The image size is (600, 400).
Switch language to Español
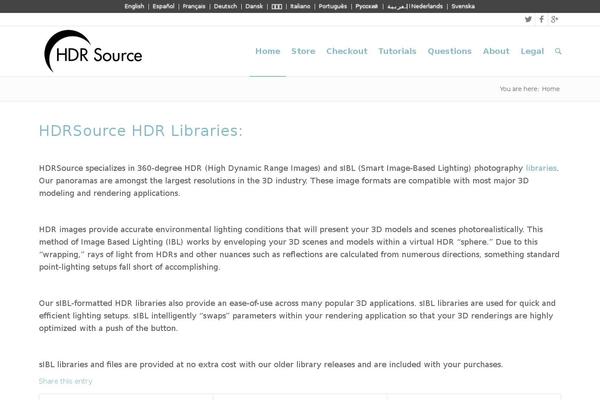(163, 6)
